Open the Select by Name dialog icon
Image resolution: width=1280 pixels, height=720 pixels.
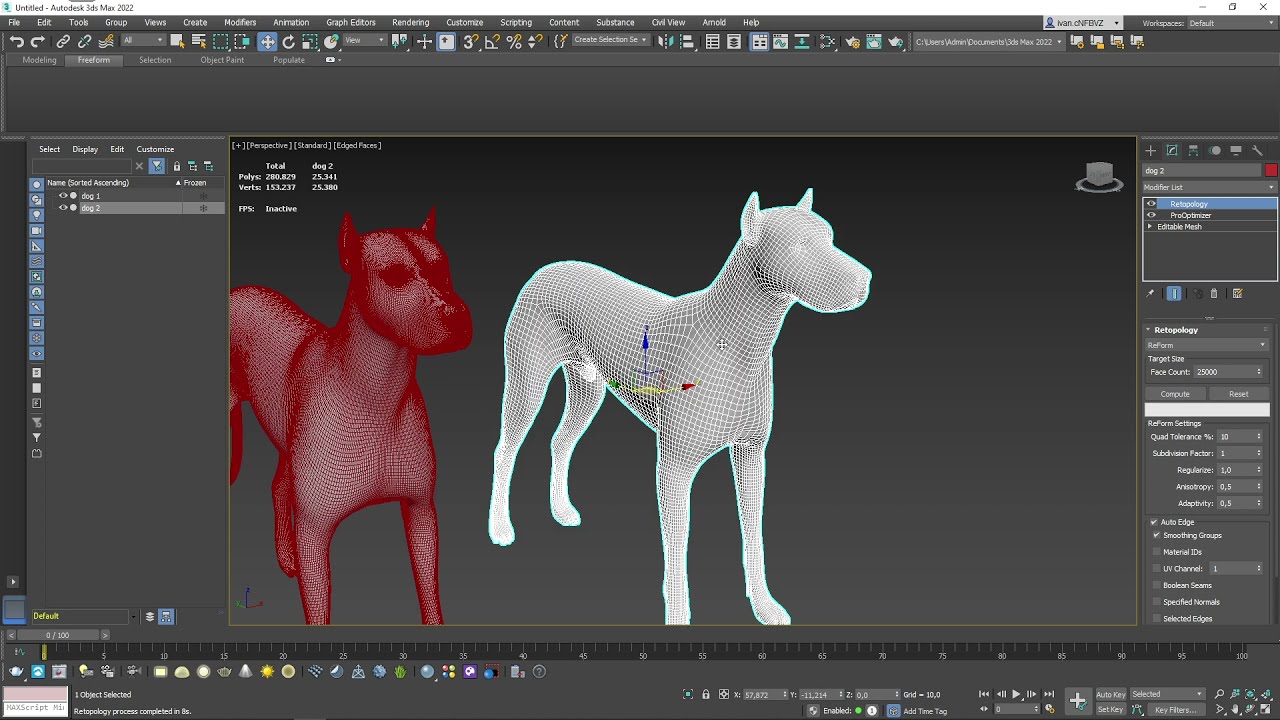click(199, 41)
